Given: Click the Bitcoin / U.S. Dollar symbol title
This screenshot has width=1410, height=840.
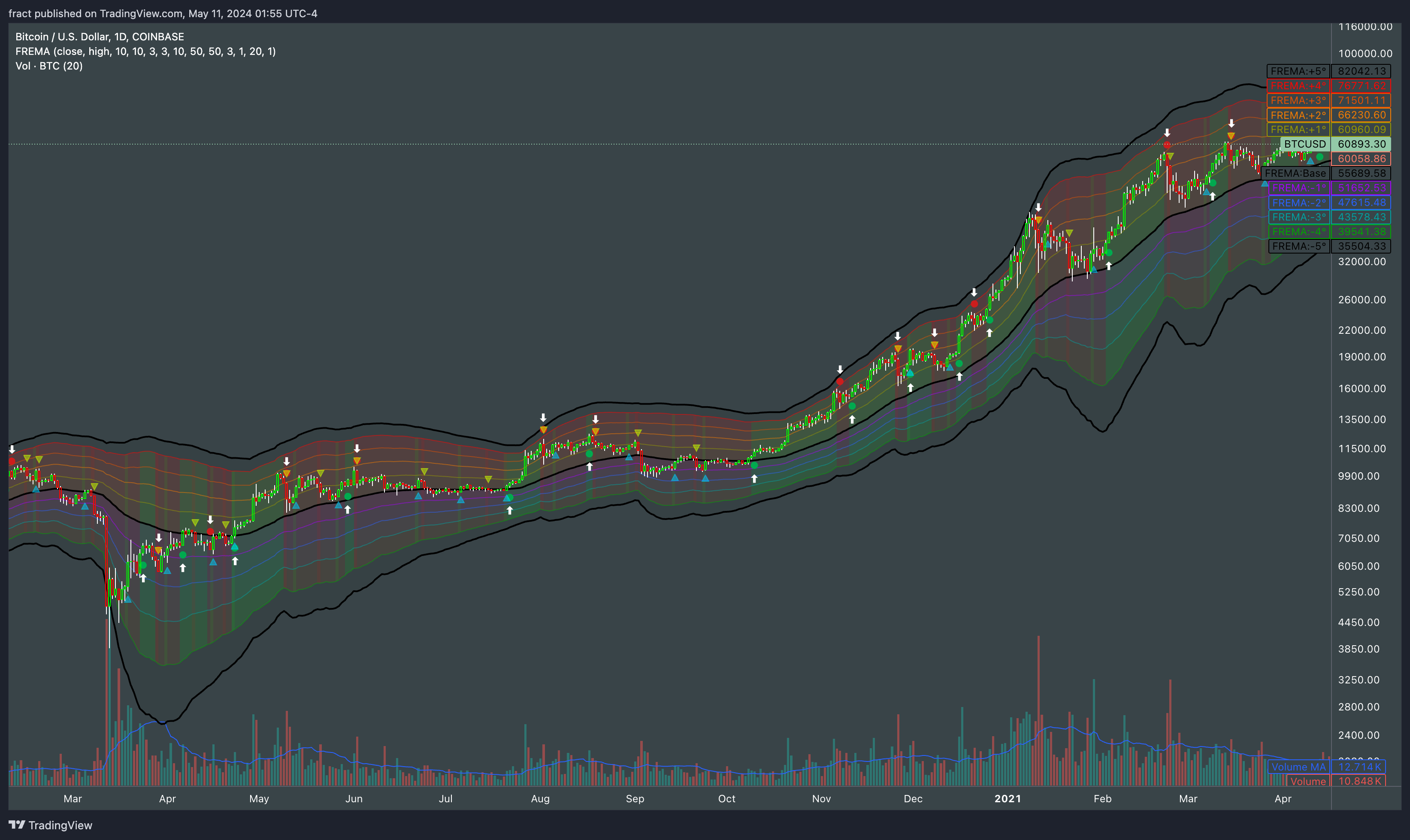Looking at the screenshot, I should (100, 37).
